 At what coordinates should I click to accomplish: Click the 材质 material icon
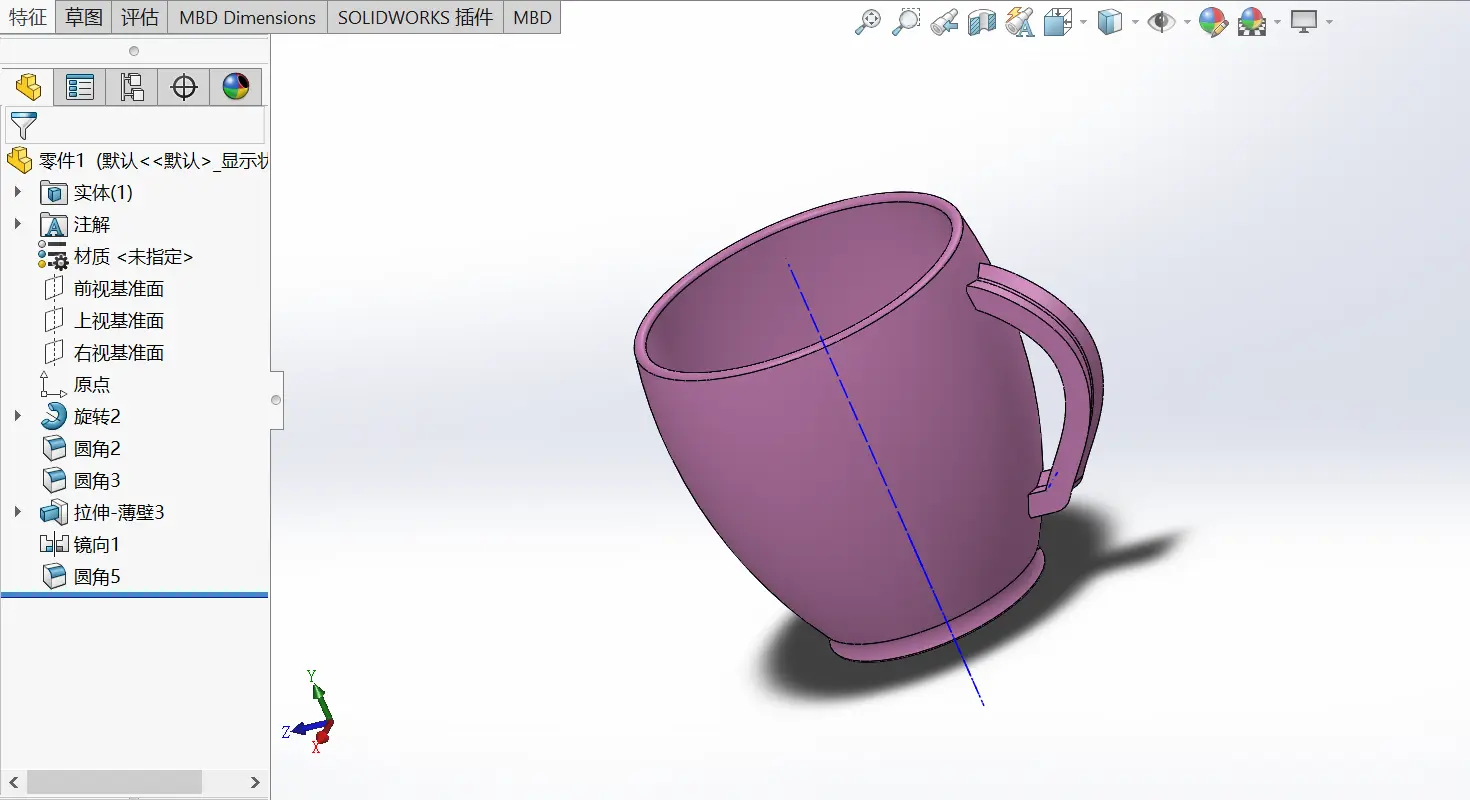53,256
